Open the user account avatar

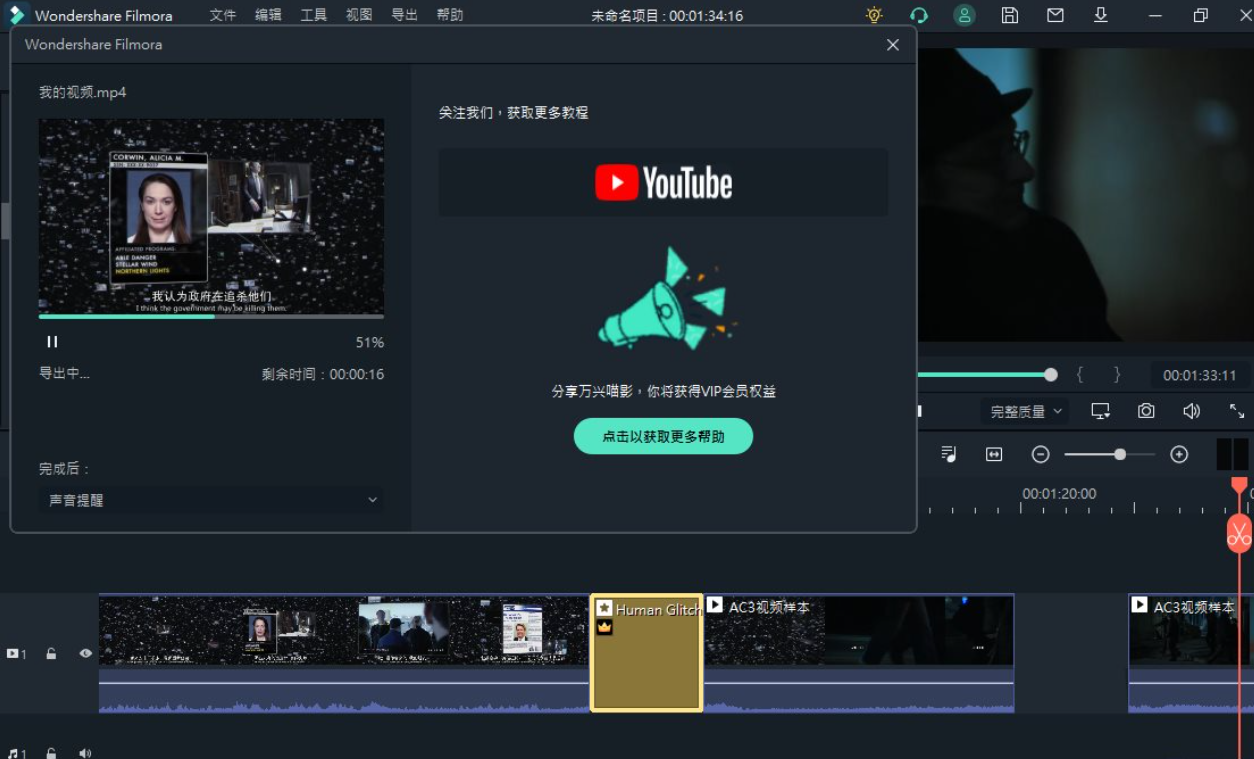click(x=964, y=15)
